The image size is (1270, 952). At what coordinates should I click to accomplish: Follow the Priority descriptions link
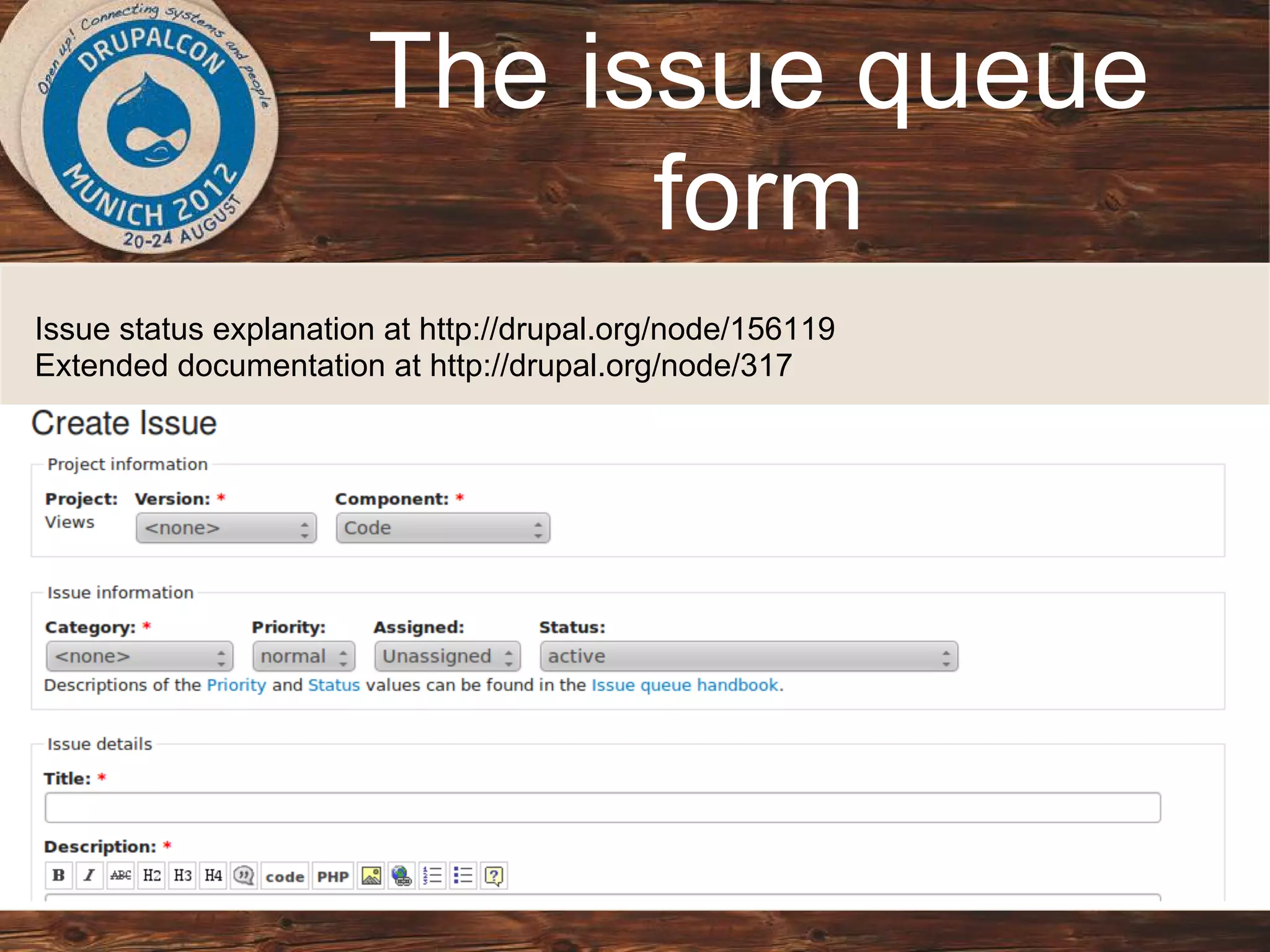(x=236, y=685)
